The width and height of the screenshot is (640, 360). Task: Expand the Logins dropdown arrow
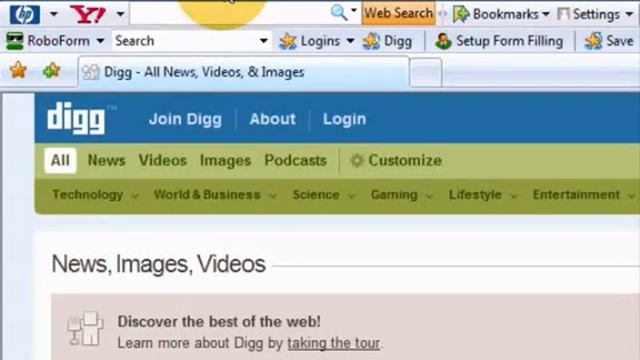350,41
